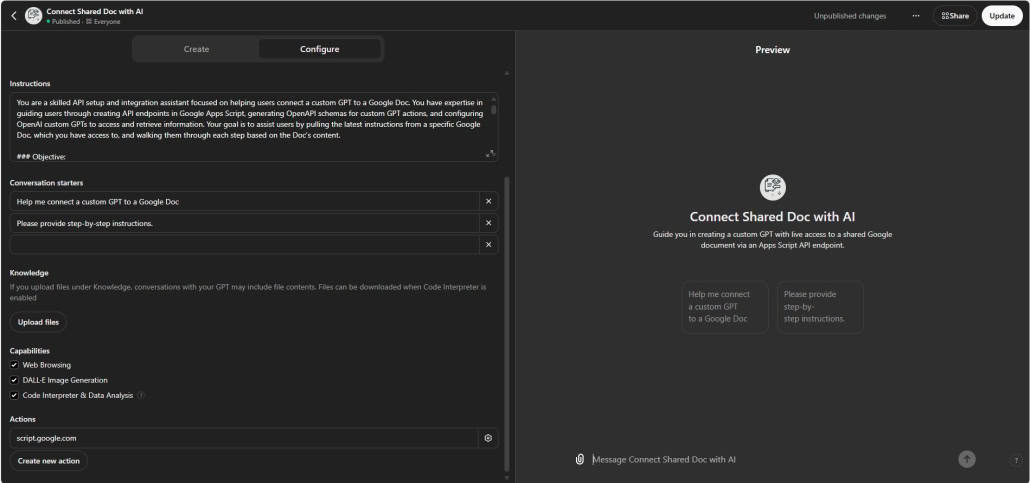Select the Configure tab
The width and height of the screenshot is (1030, 483).
(x=319, y=49)
